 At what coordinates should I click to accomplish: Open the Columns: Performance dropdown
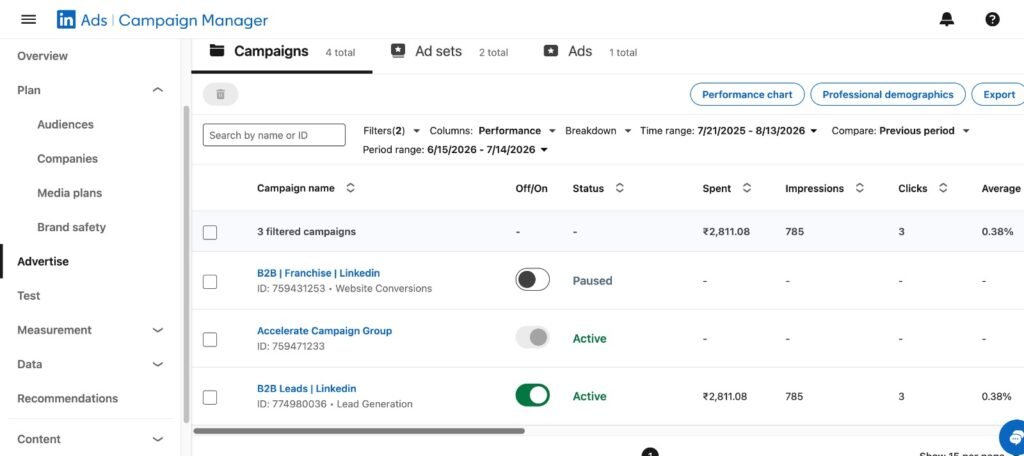pyautogui.click(x=492, y=131)
